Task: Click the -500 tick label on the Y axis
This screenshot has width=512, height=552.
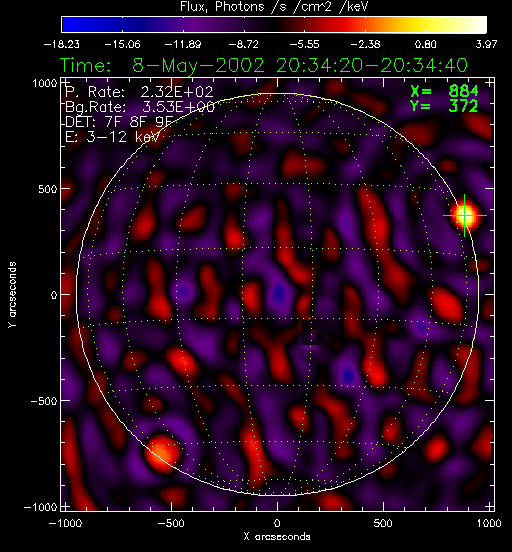Action: pos(44,401)
